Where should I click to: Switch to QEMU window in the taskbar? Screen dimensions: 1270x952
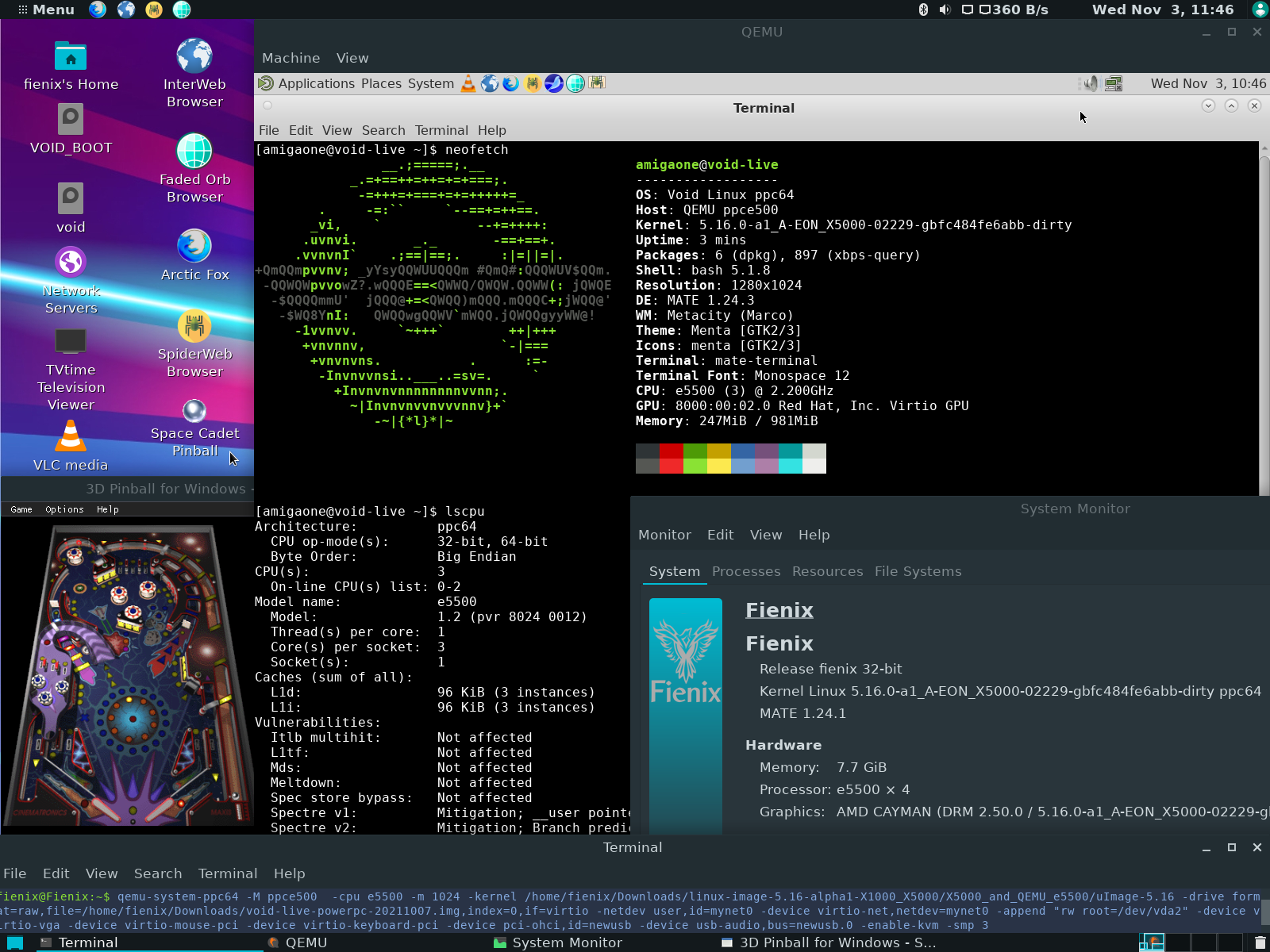click(x=306, y=942)
